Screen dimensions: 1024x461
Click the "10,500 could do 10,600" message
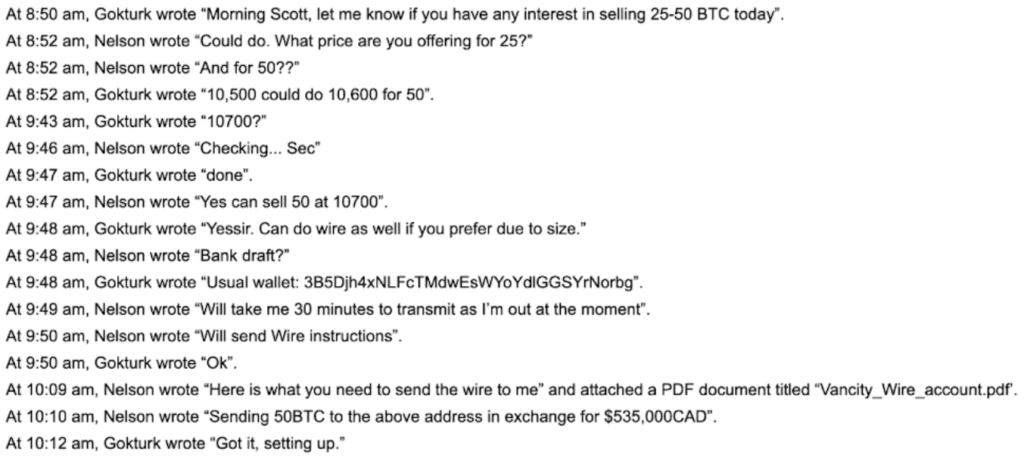pyautogui.click(x=220, y=95)
